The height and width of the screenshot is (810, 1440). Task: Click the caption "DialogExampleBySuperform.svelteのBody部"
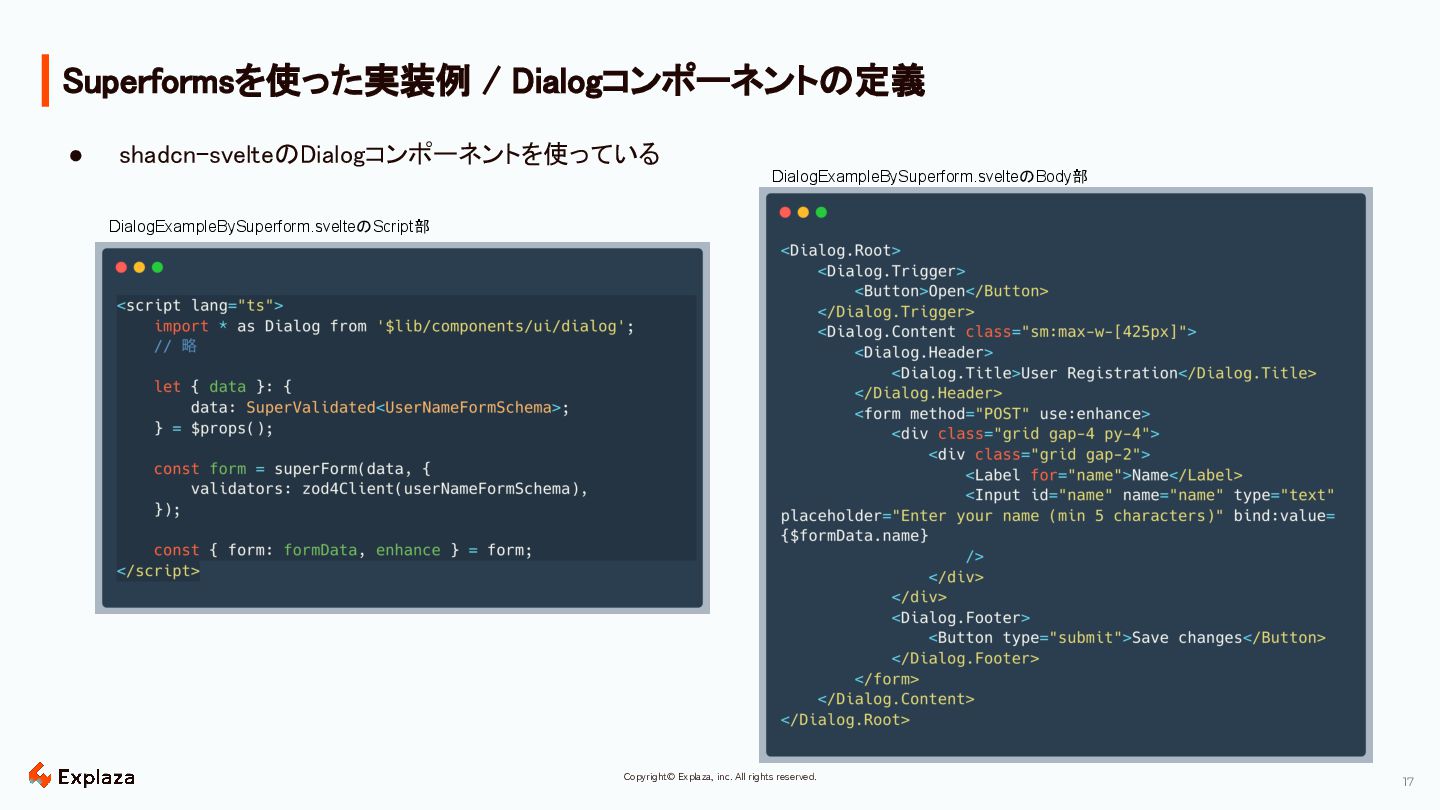click(x=930, y=176)
